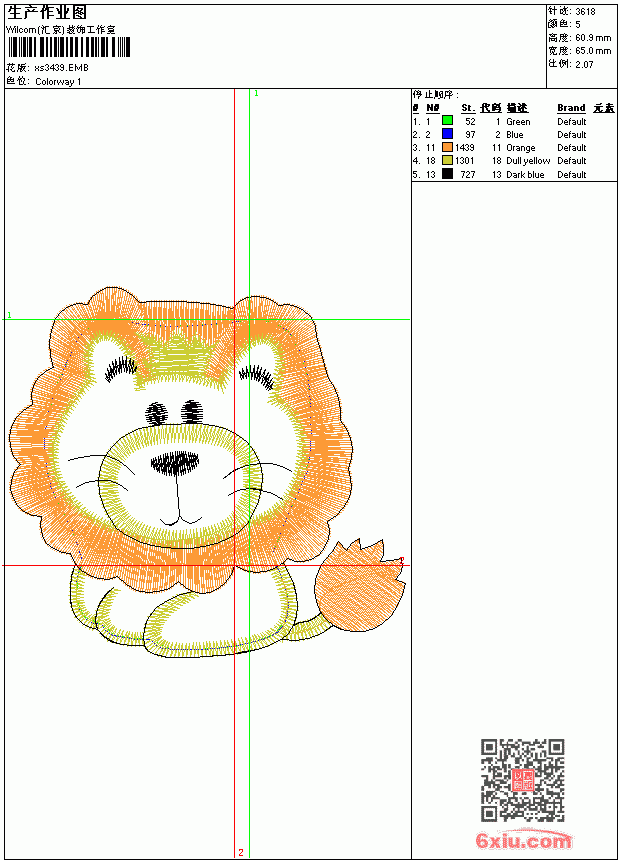Click the lion's orange tail tuft
The image size is (620, 860).
pyautogui.click(x=360, y=585)
